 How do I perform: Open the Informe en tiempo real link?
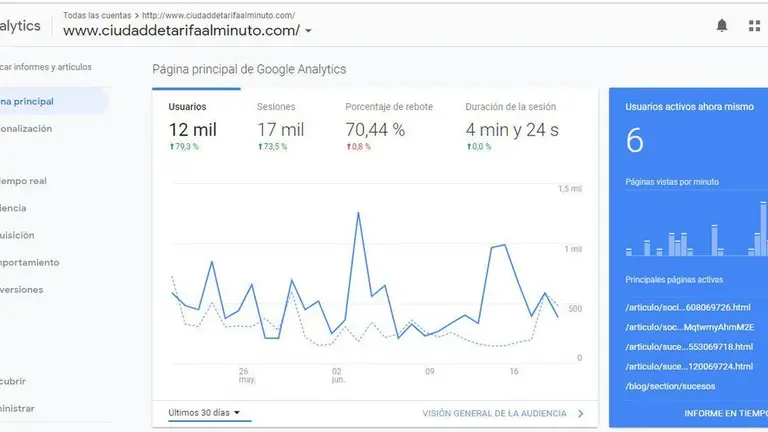point(726,414)
